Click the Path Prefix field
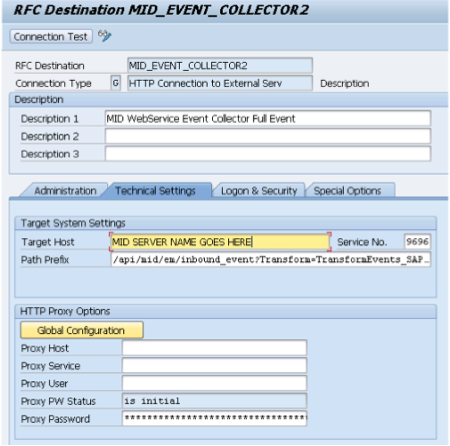450x446 pixels. coord(270,259)
